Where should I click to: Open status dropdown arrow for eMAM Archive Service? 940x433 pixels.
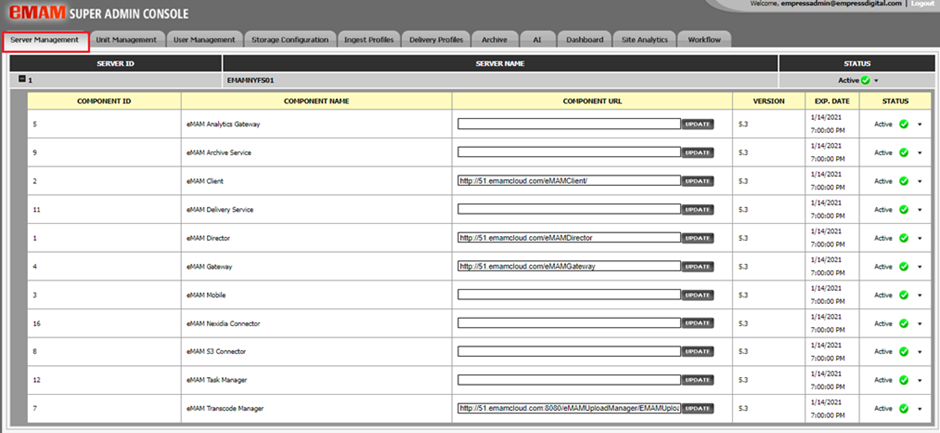(920, 153)
